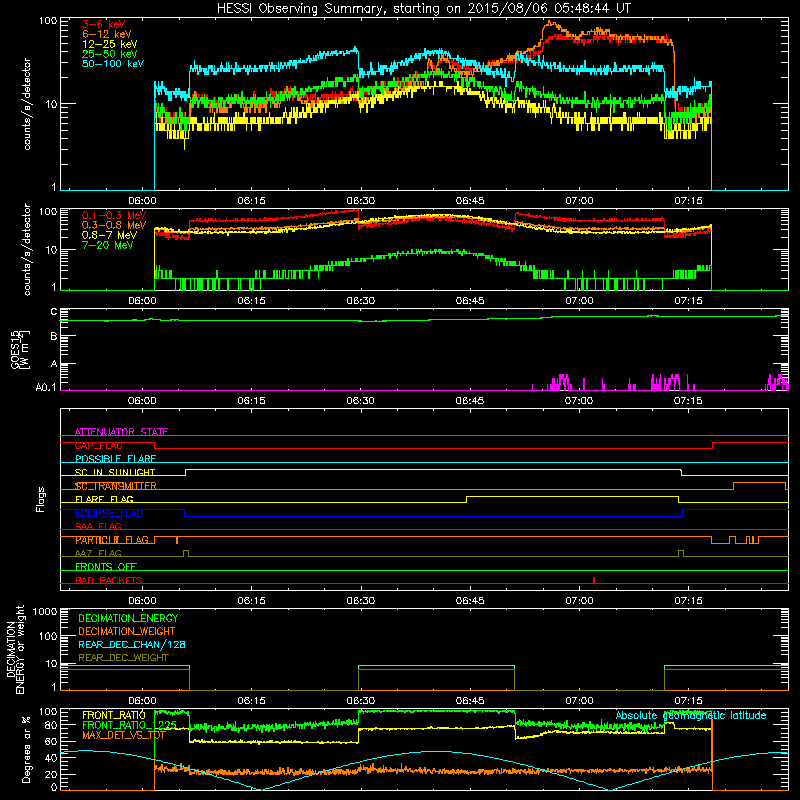Click the FRONT_RATIO_1225 legend entry
Screen dimensions: 800x800
(x=130, y=726)
